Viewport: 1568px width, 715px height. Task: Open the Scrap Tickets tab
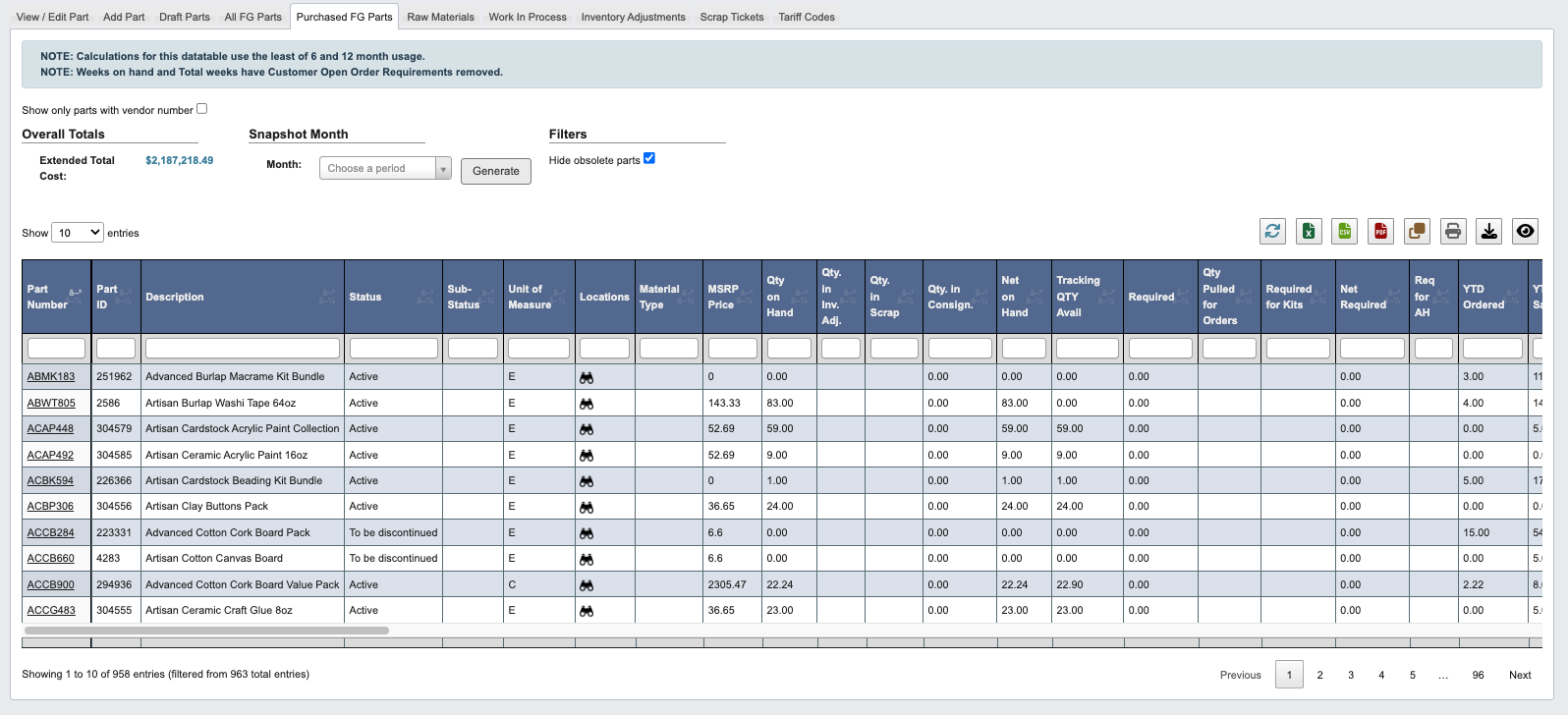(731, 17)
